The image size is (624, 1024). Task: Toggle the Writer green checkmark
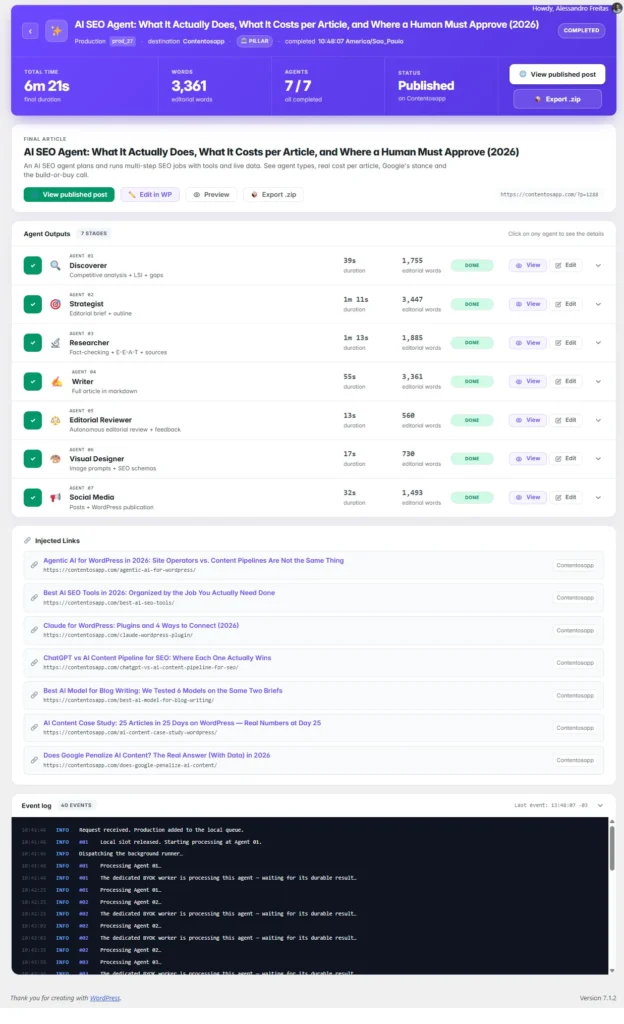click(x=33, y=381)
